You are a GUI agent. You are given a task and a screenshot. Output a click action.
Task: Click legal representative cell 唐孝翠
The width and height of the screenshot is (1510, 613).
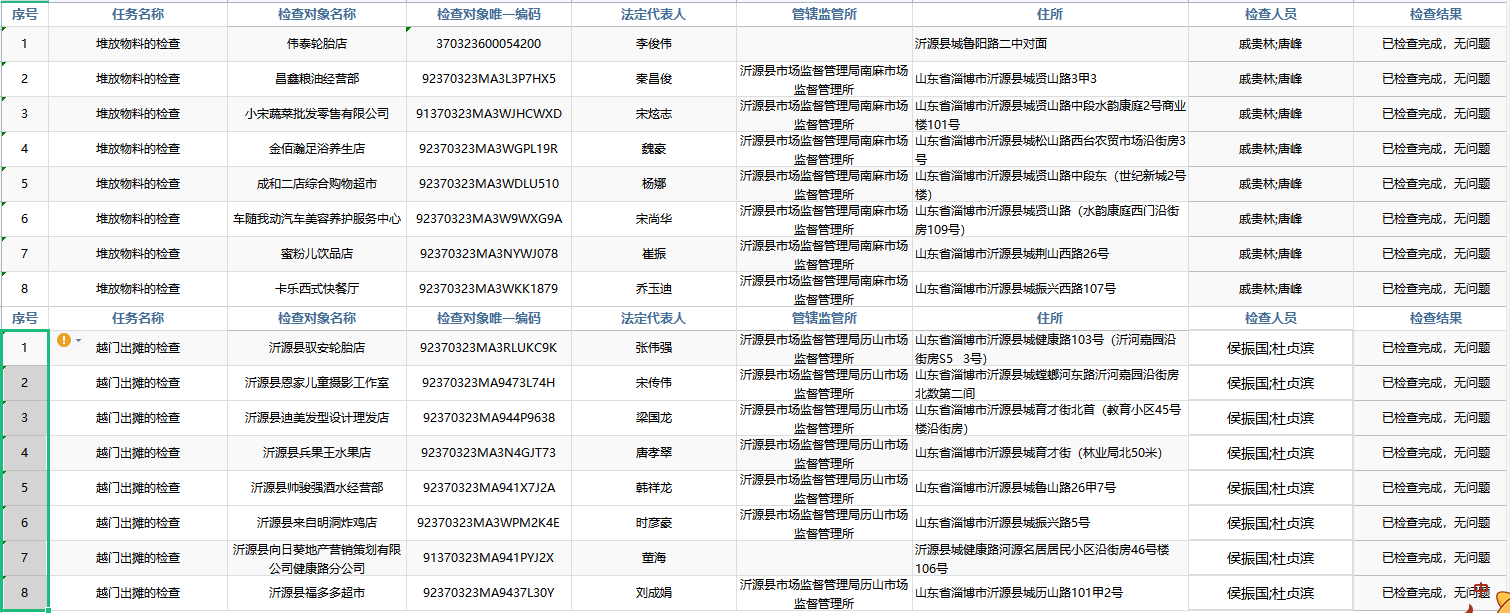click(x=653, y=453)
